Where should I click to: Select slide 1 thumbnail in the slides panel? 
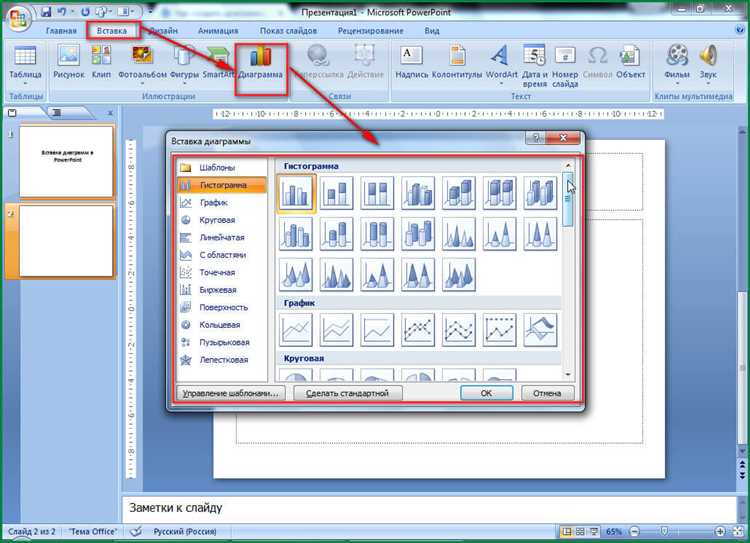[x=66, y=161]
